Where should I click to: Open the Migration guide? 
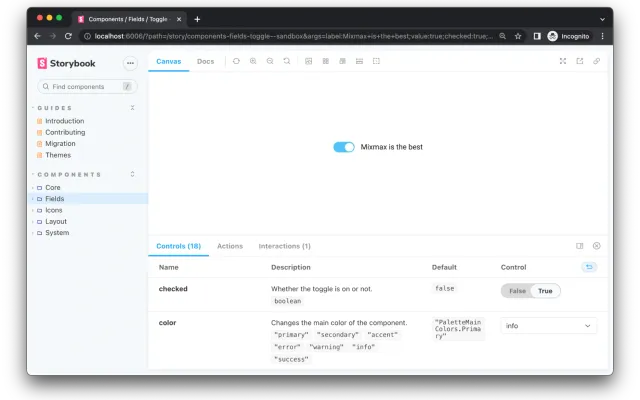coord(60,144)
